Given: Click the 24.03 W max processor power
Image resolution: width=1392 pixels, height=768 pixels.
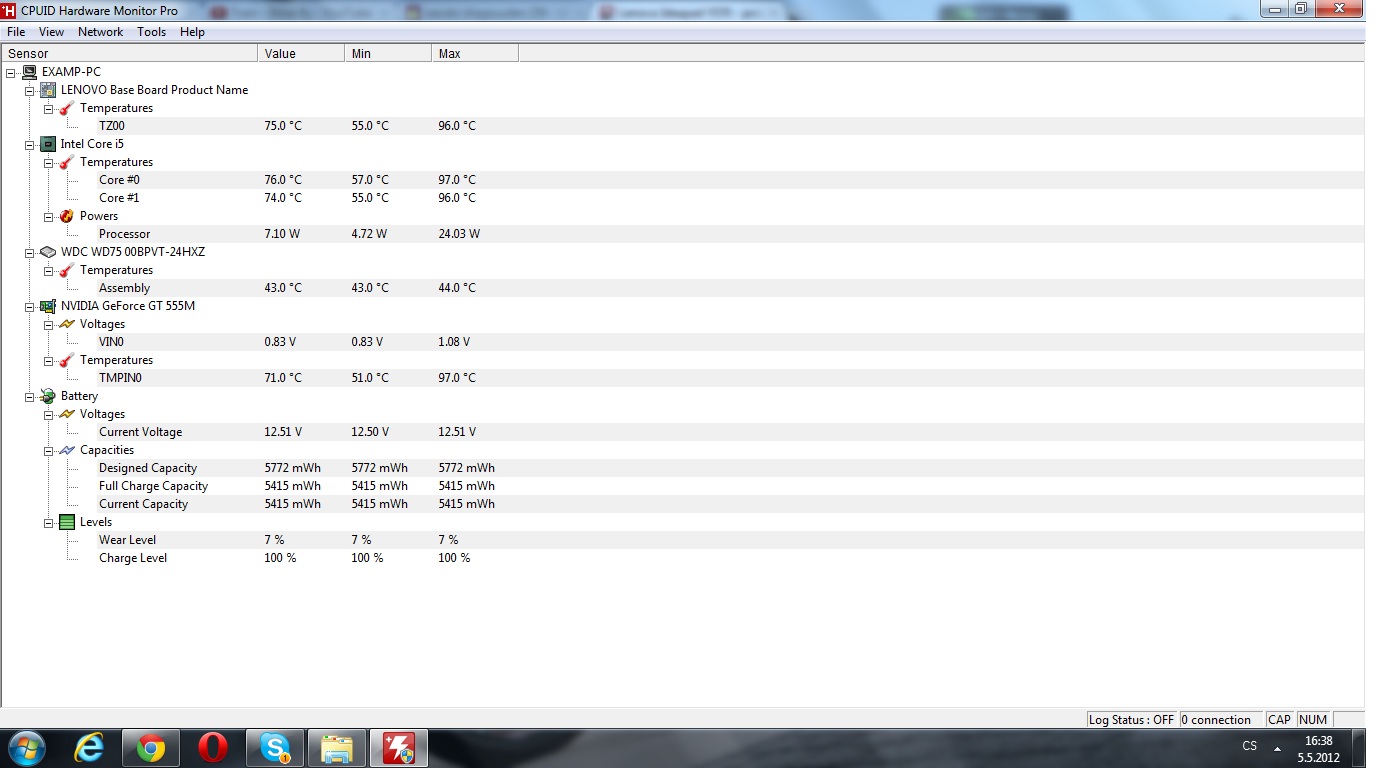Looking at the screenshot, I should [459, 234].
